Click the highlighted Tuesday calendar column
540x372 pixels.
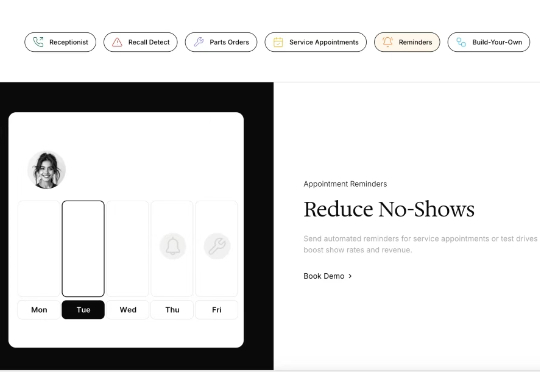[x=83, y=248]
